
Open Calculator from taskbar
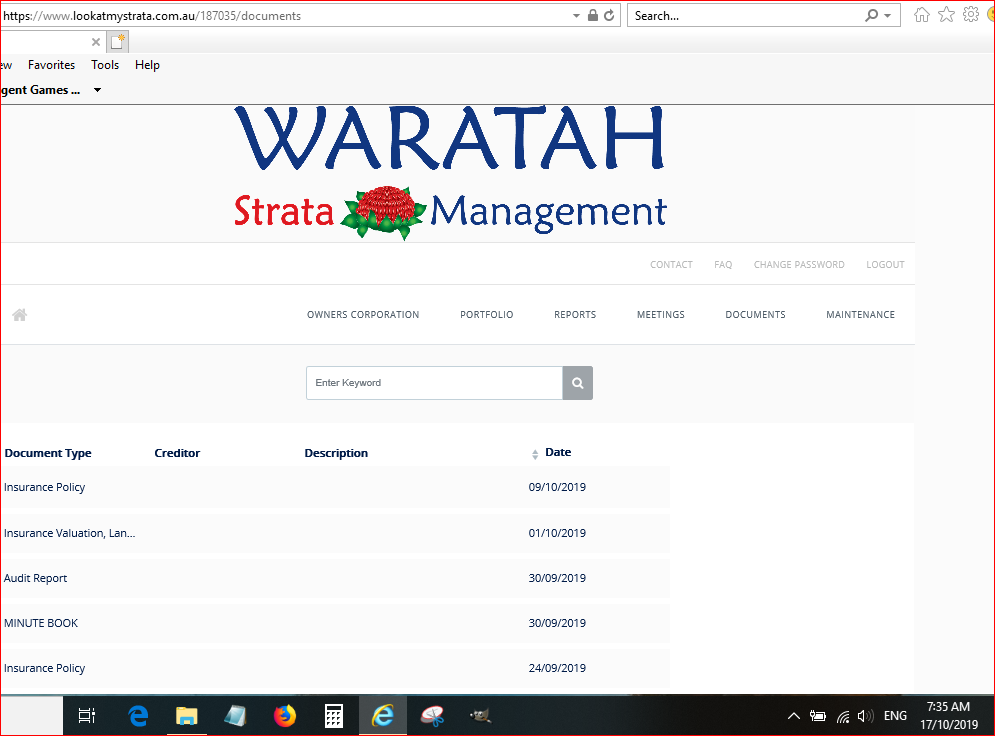point(334,716)
